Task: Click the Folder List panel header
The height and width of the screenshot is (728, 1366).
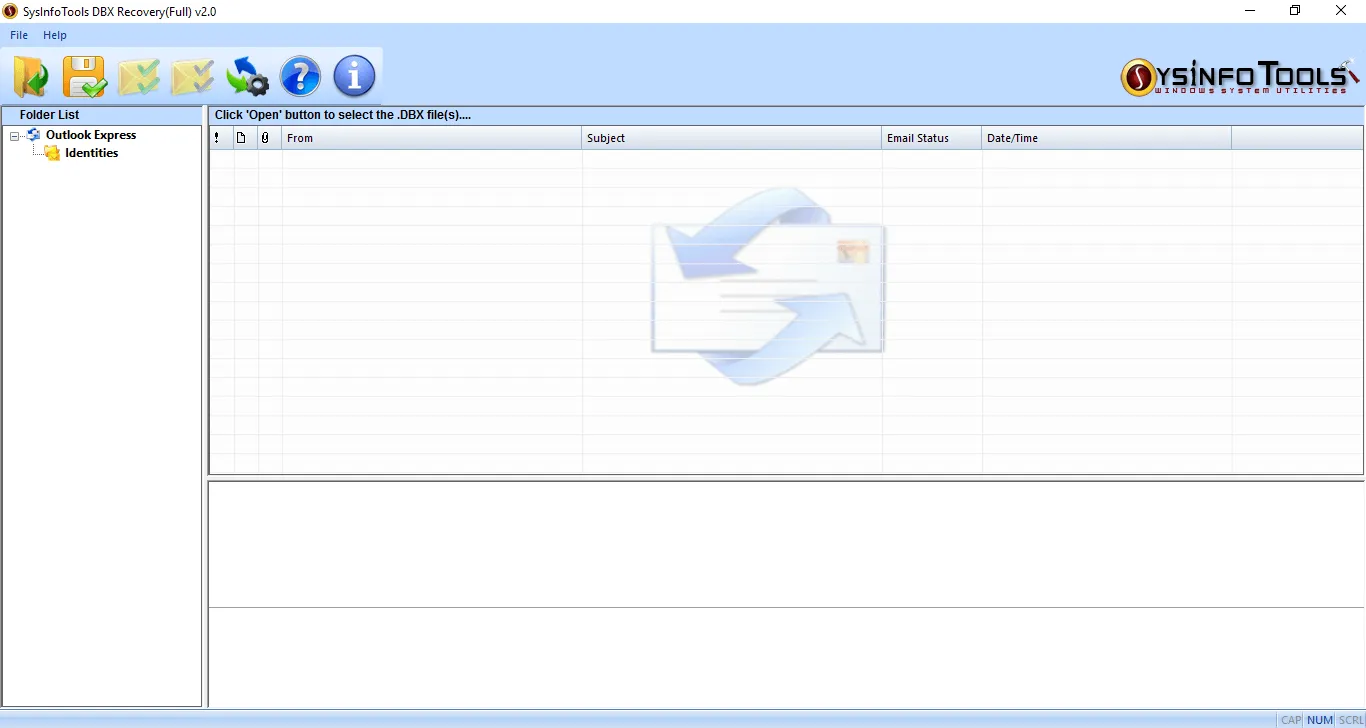Action: 102,115
